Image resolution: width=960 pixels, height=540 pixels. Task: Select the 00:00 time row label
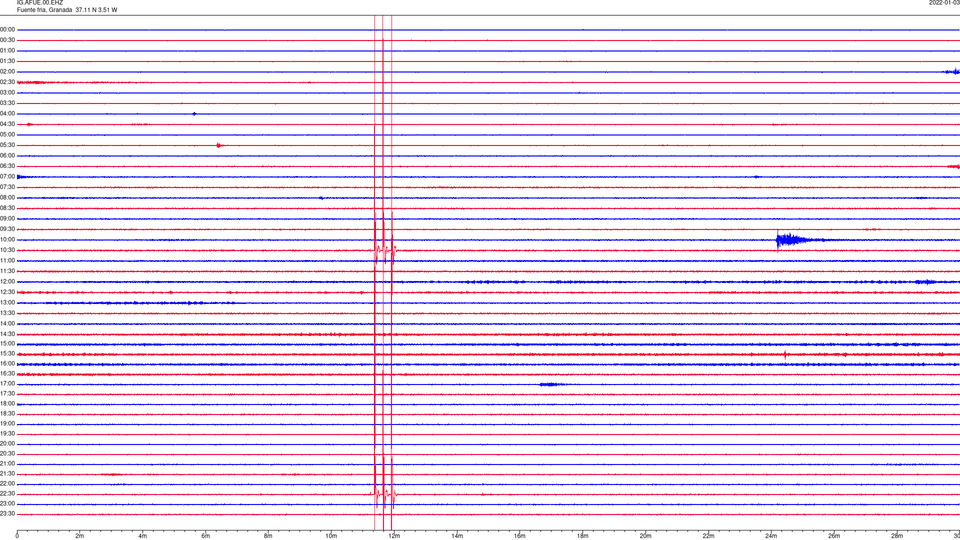tap(8, 30)
